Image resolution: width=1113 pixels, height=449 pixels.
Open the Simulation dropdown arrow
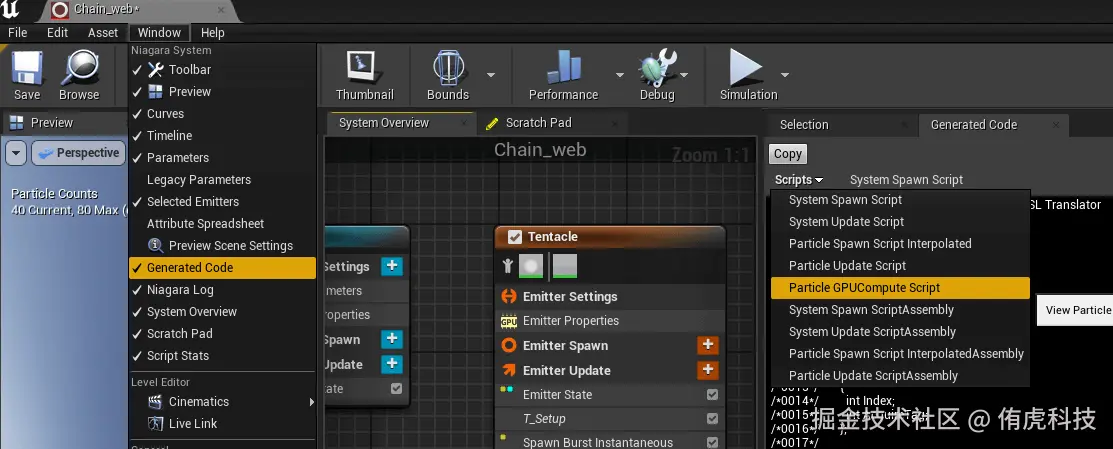coord(785,74)
